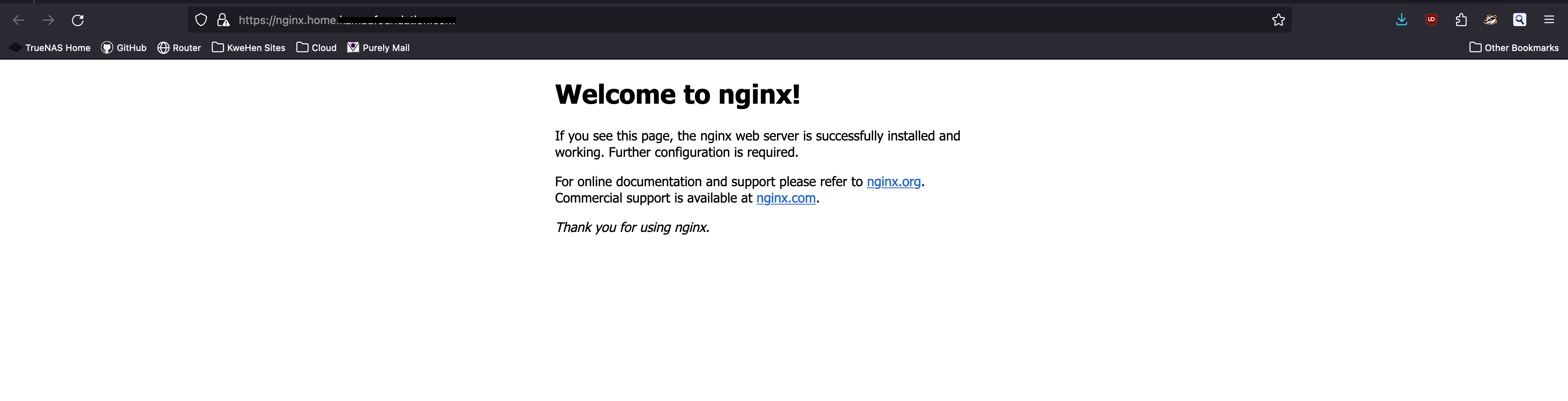Click the padlock site security icon
The width and height of the screenshot is (1568, 401).
coord(224,20)
